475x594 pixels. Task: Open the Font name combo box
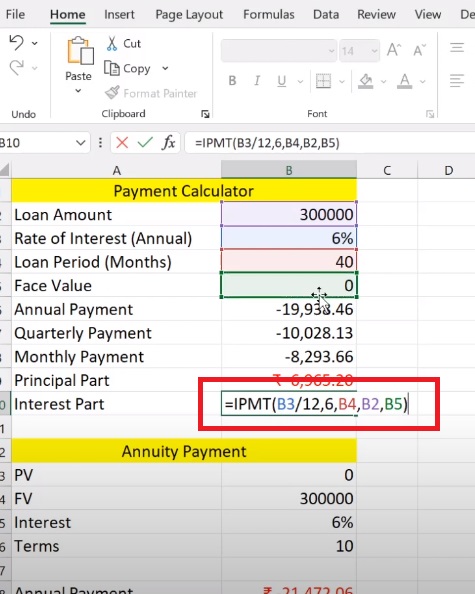click(278, 51)
